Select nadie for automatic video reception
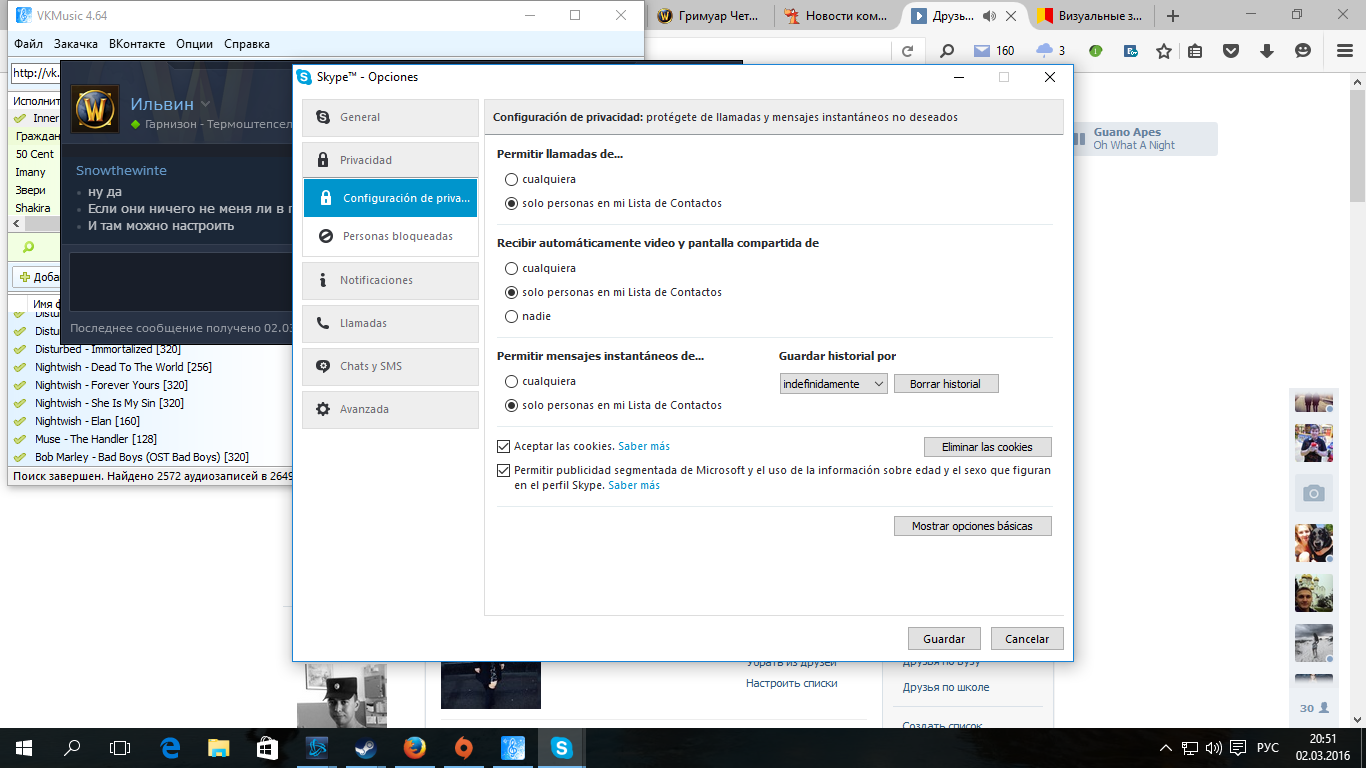The image size is (1366, 768). pyautogui.click(x=512, y=316)
